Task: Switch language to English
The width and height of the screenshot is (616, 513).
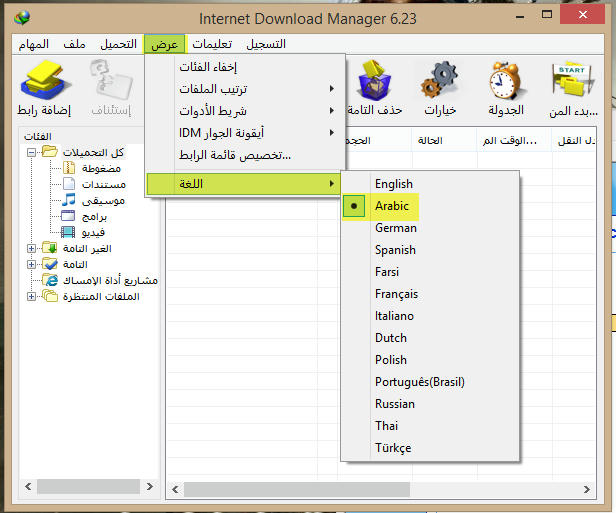Action: (394, 184)
